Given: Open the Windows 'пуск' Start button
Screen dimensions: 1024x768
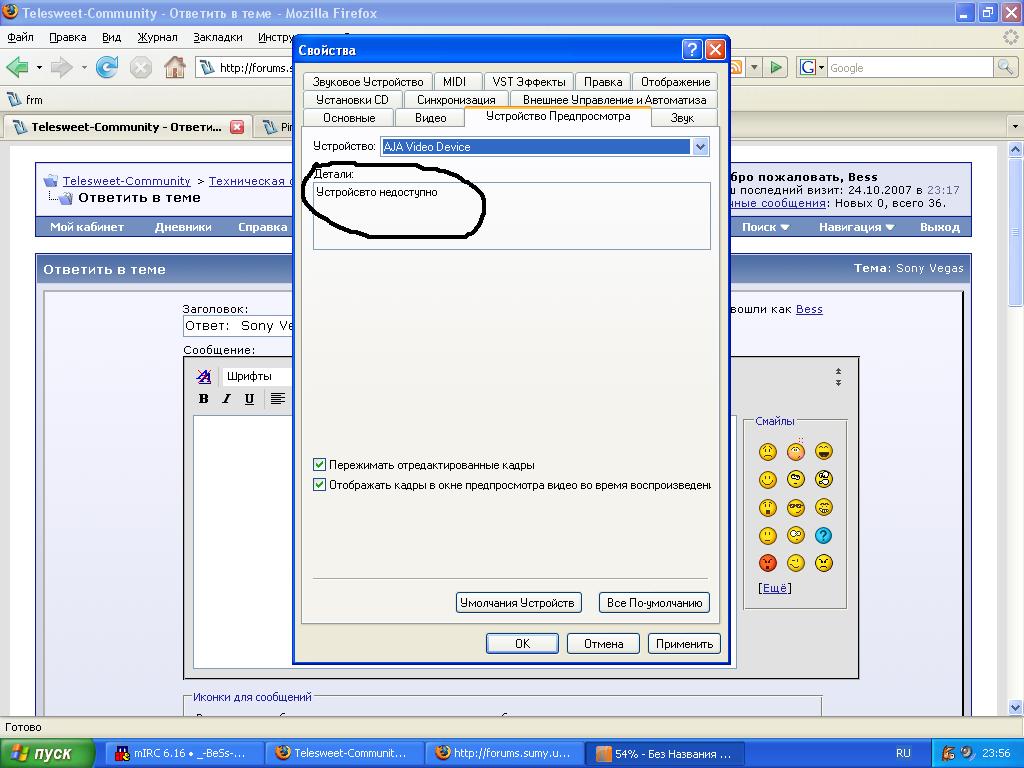Looking at the screenshot, I should click(47, 753).
